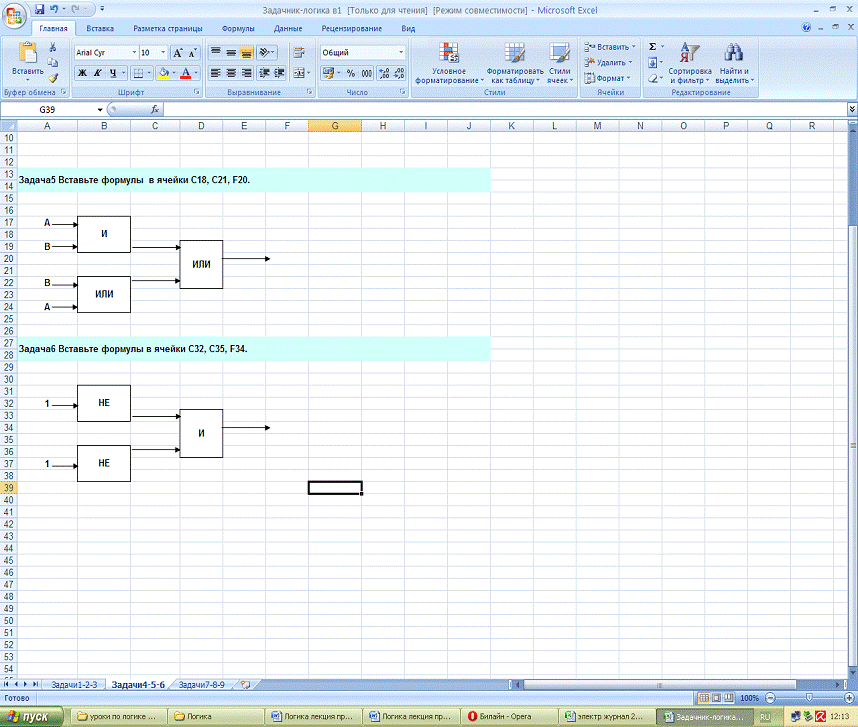This screenshot has width=858, height=727.
Task: Toggle underline Ч formatting
Action: 112,73
